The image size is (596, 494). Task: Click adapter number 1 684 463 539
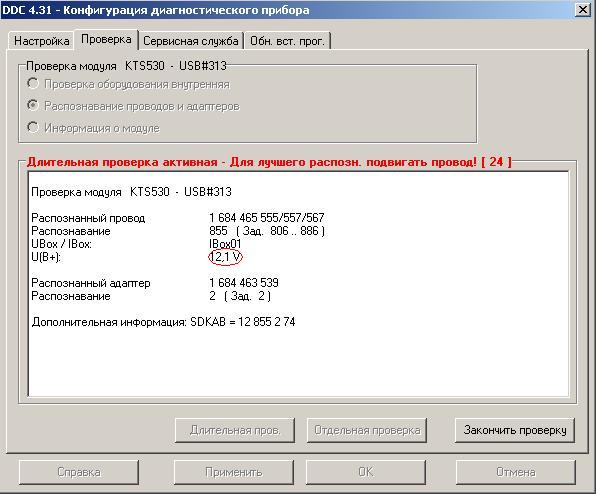pyautogui.click(x=244, y=283)
